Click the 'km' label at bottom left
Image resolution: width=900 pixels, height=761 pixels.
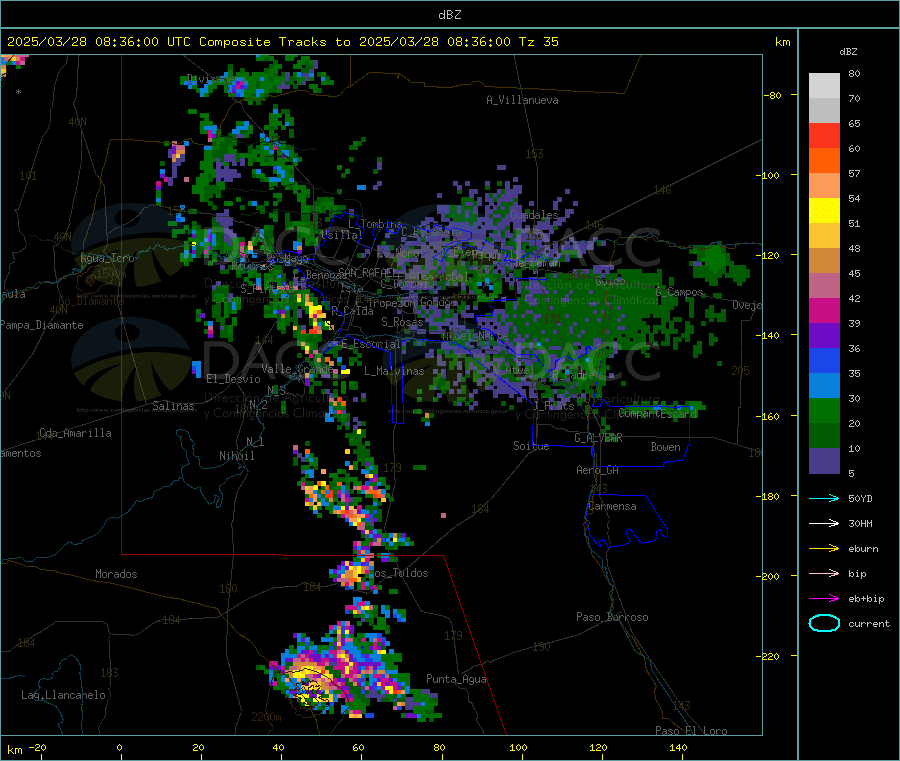click(14, 750)
